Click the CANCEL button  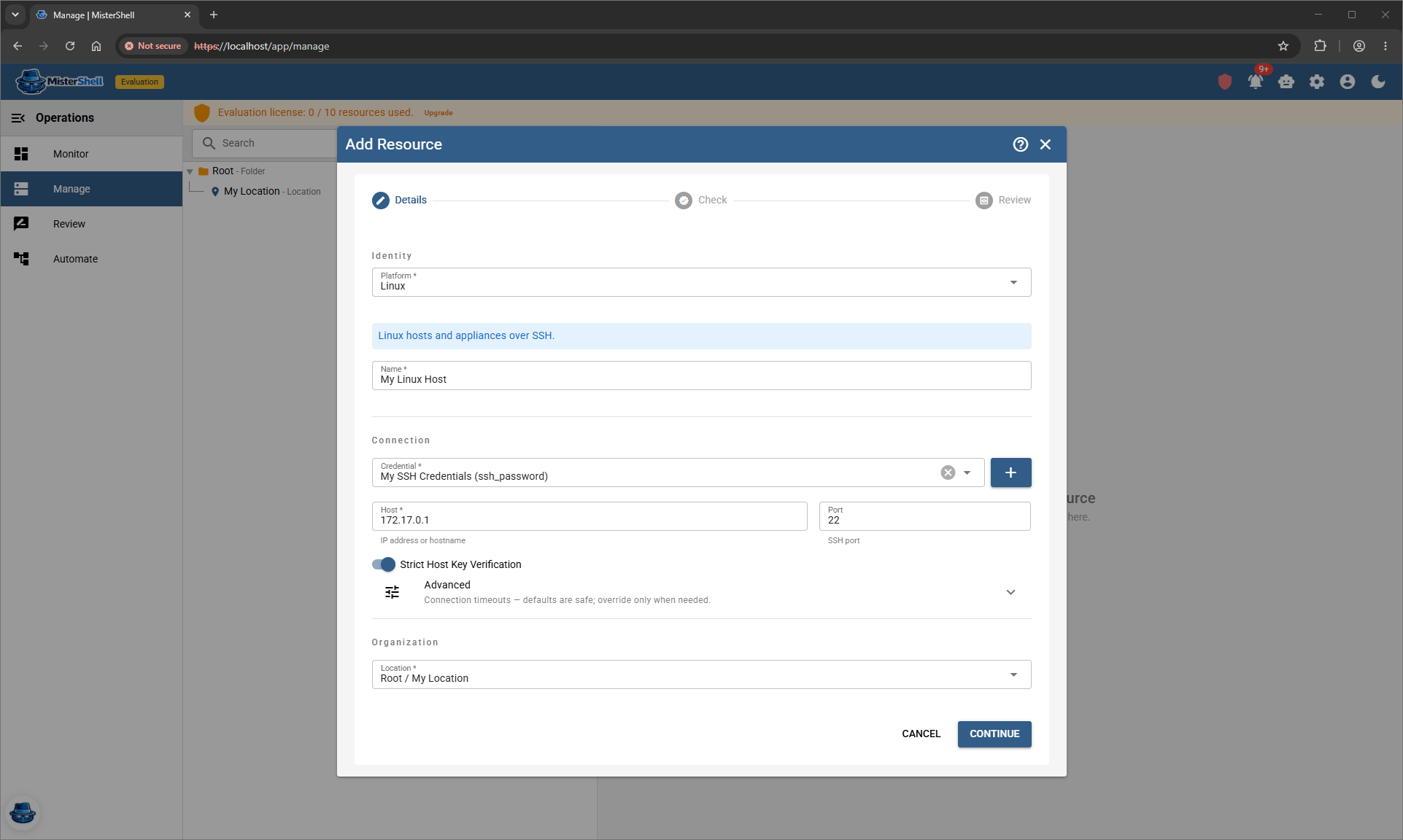point(921,734)
